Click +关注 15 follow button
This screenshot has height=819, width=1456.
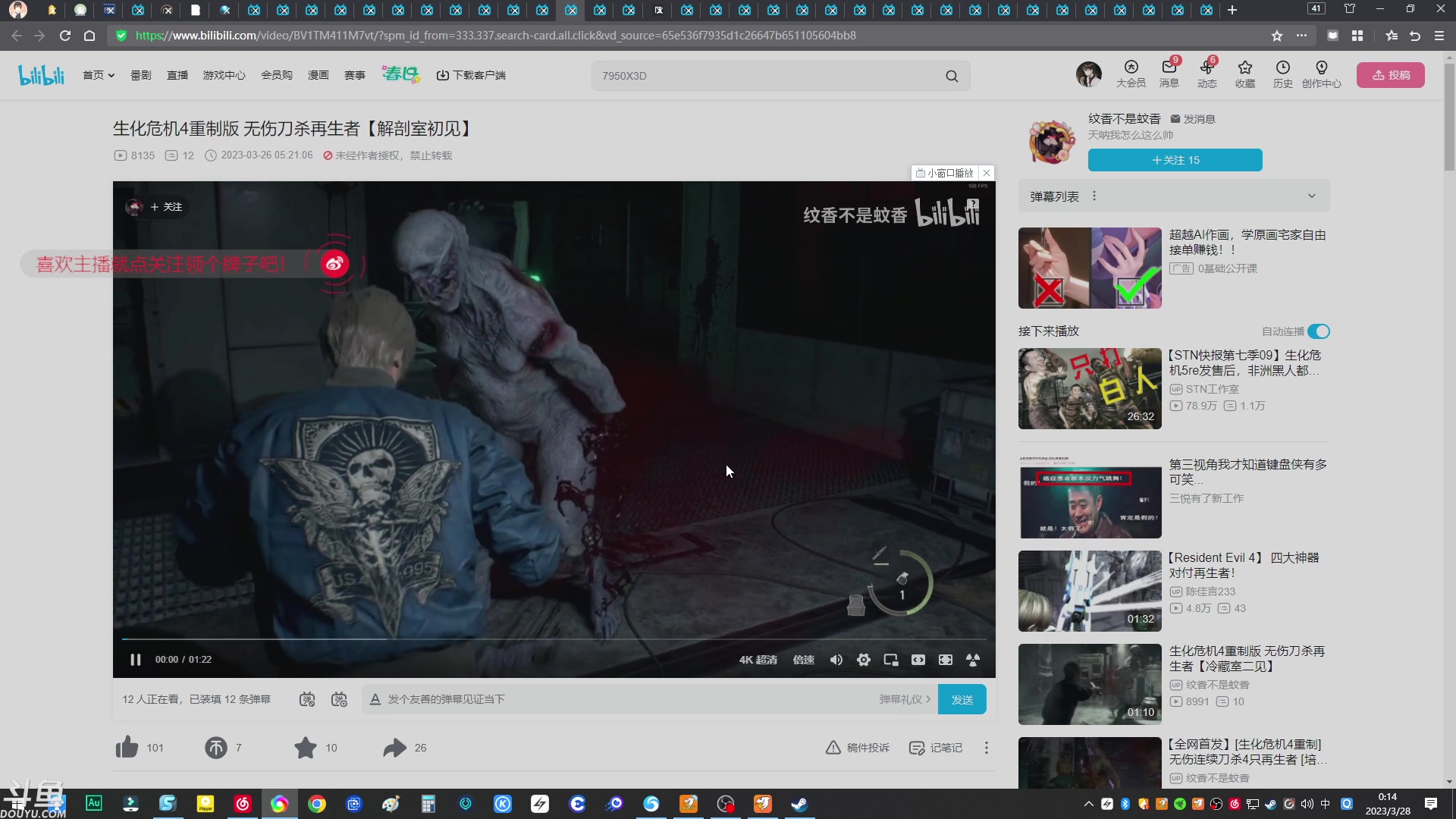click(x=1175, y=160)
